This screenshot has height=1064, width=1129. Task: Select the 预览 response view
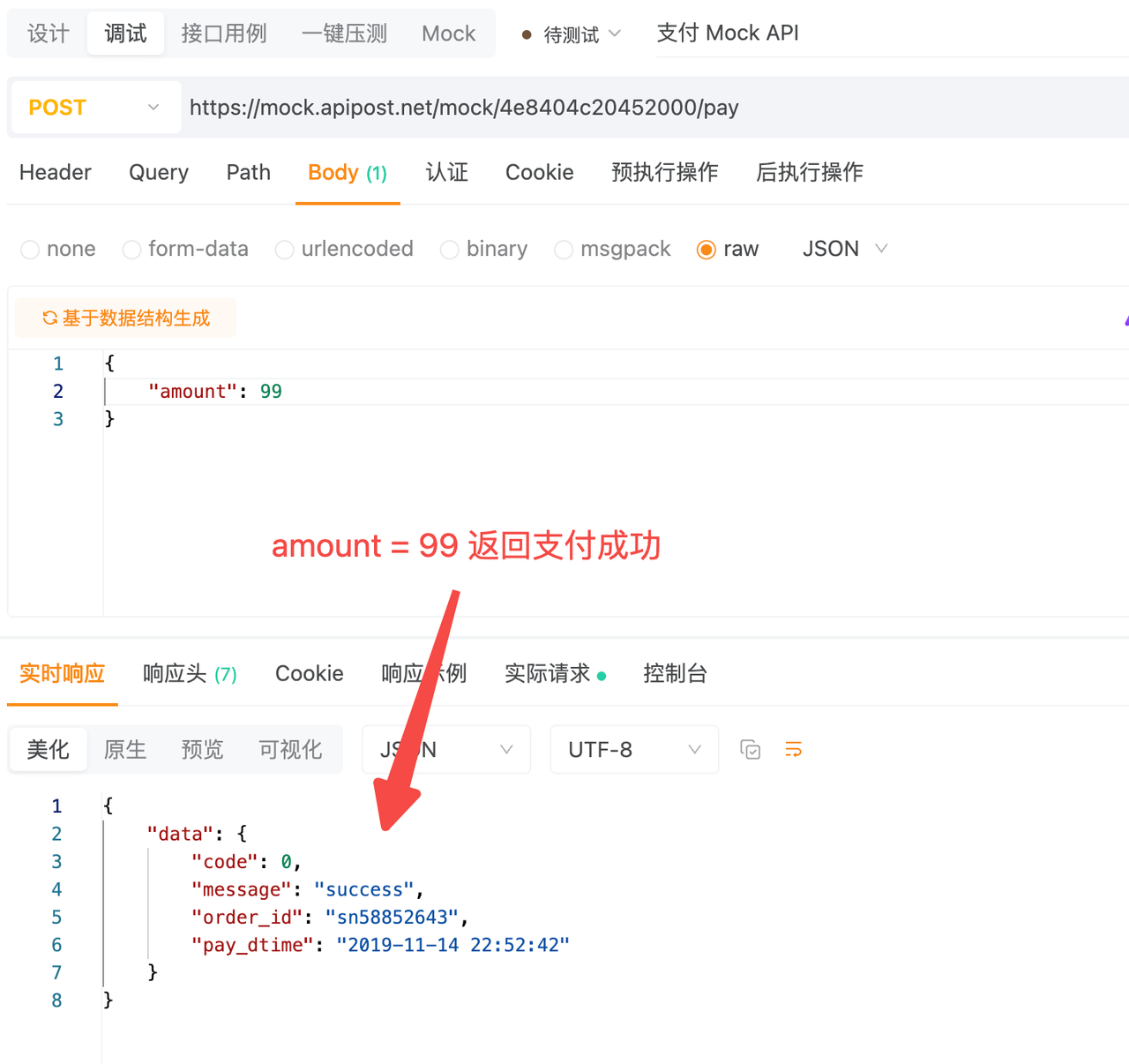tap(202, 750)
